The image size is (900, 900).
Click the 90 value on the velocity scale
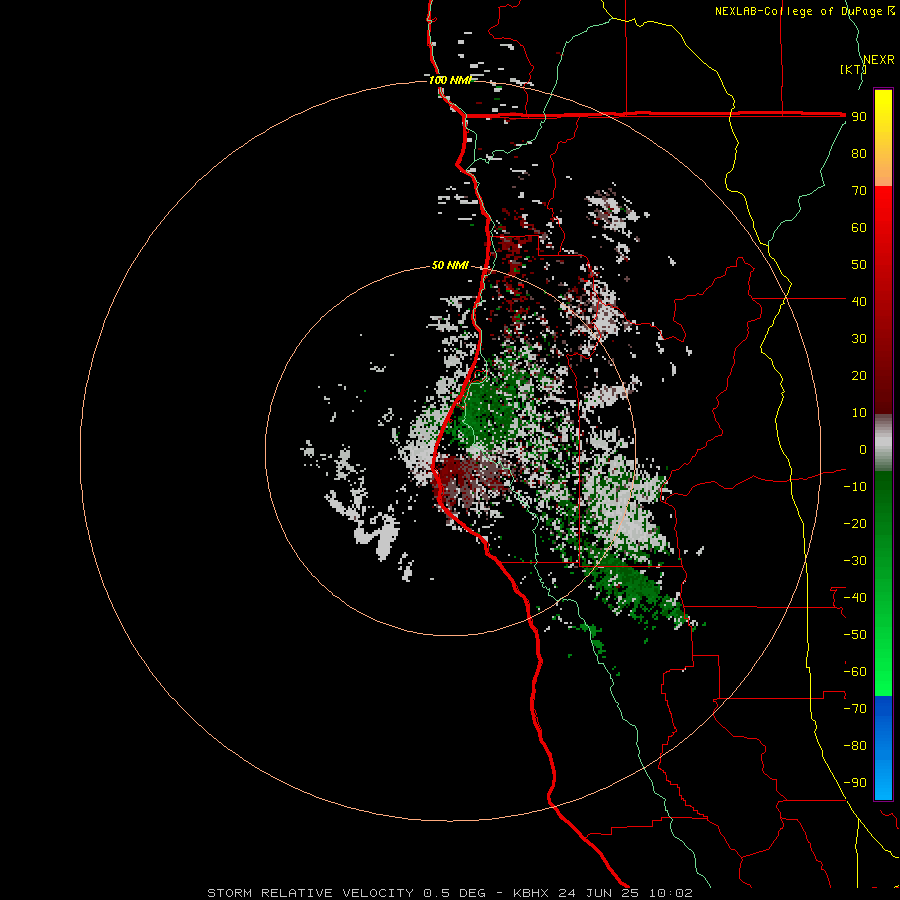(859, 117)
